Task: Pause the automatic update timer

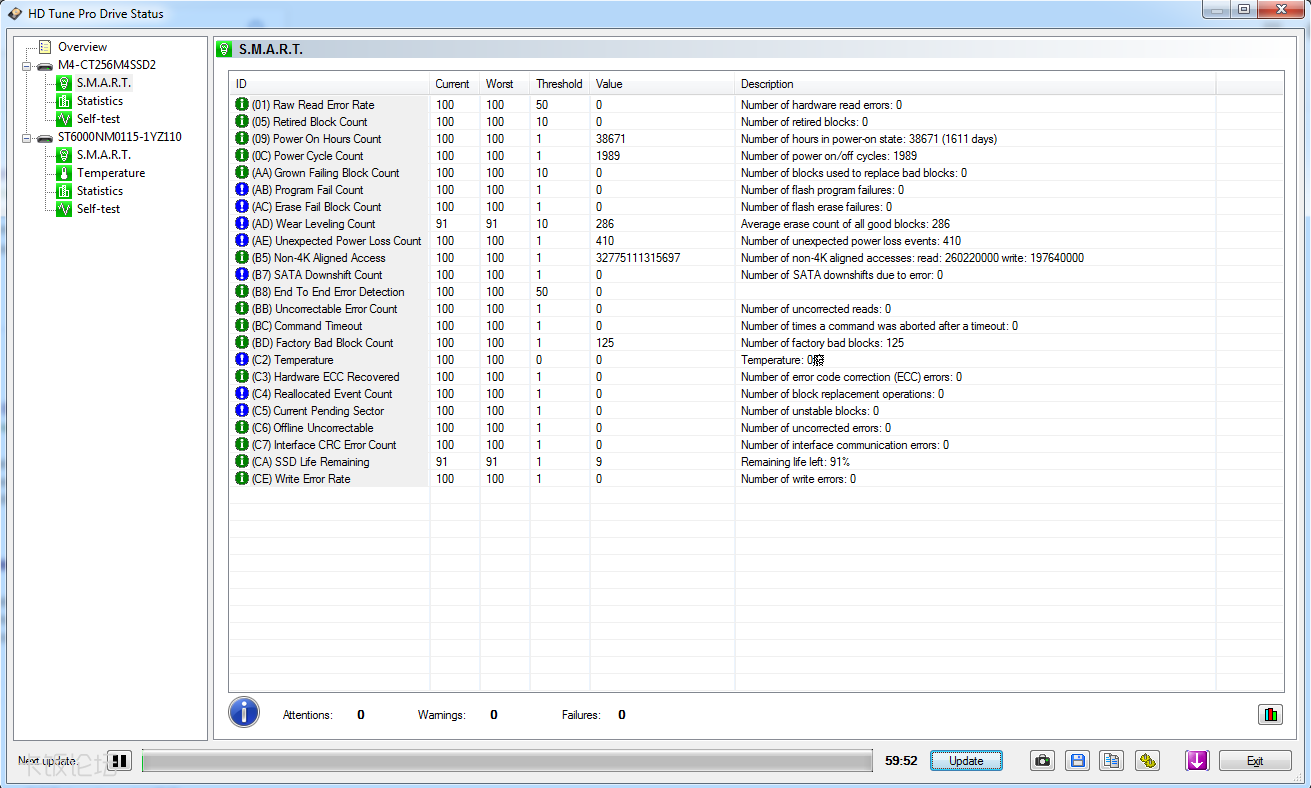Action: click(x=120, y=761)
